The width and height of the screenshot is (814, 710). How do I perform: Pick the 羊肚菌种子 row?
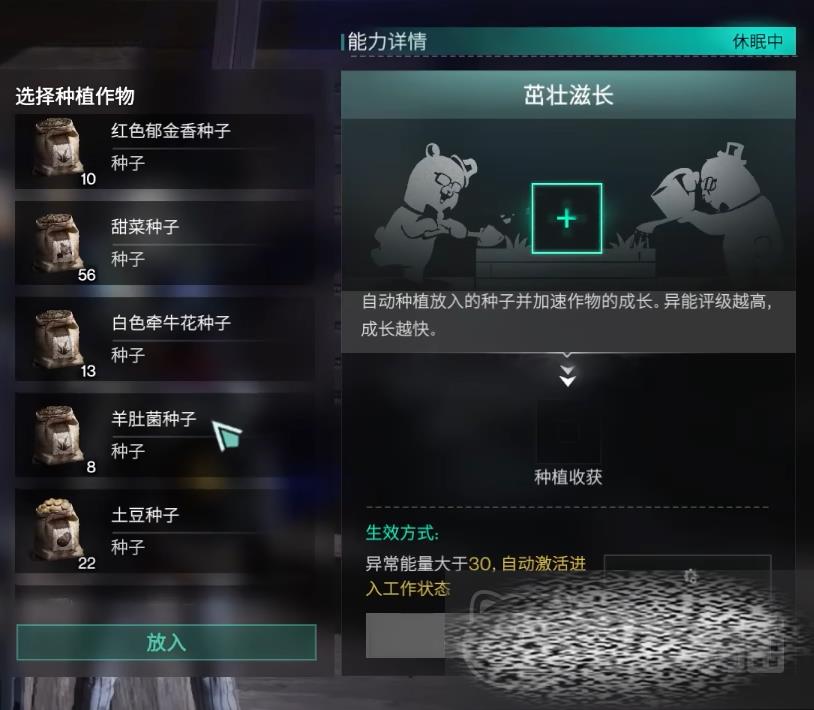165,436
